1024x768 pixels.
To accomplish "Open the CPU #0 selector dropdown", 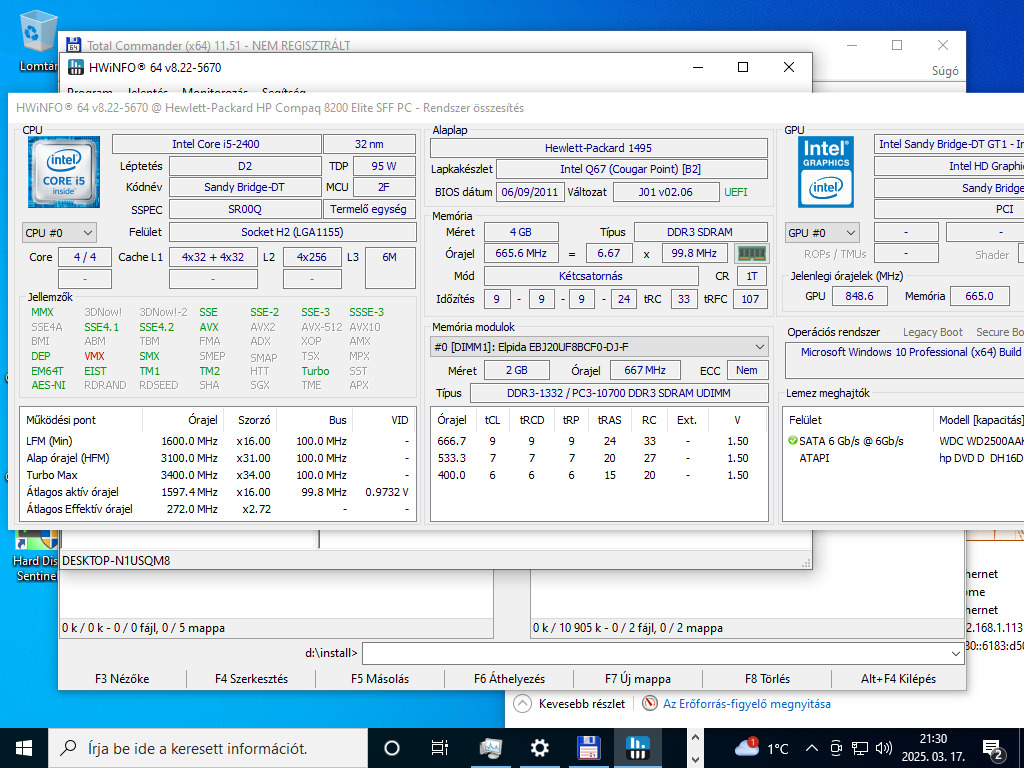I will [x=59, y=232].
